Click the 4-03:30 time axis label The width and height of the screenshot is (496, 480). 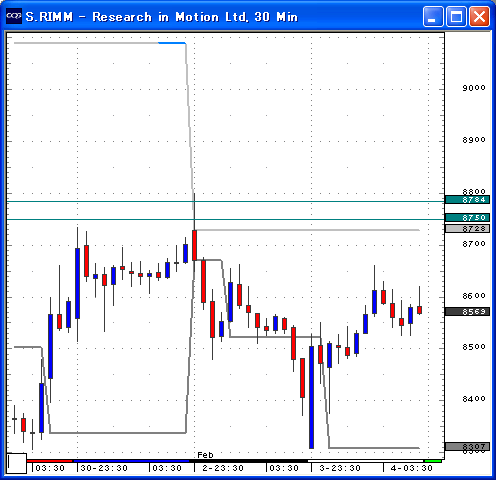point(412,468)
